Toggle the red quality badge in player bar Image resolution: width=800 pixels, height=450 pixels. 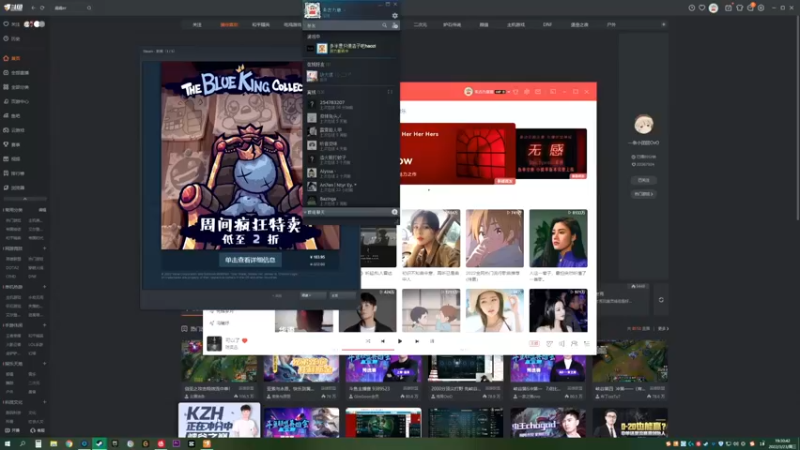point(534,344)
